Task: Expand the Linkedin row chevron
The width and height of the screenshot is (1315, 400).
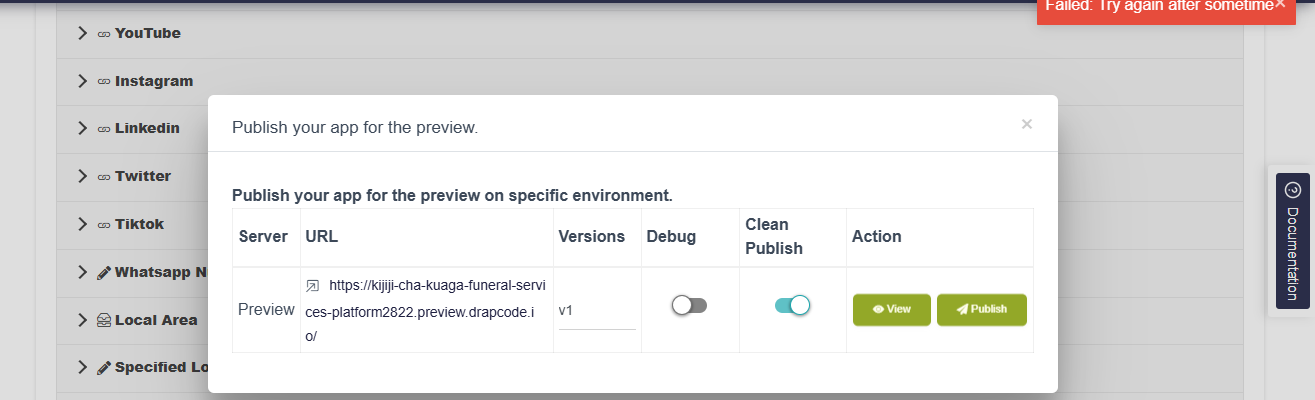Action: pyautogui.click(x=83, y=128)
